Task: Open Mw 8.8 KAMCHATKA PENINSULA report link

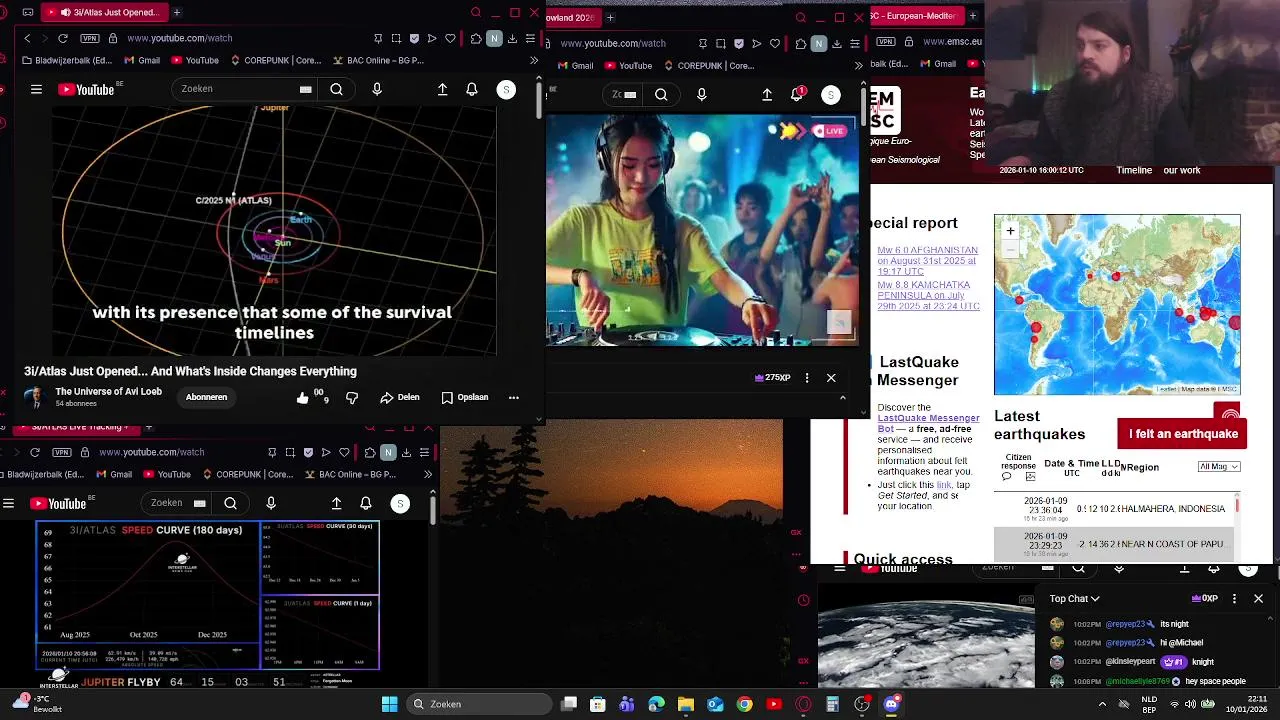Action: click(928, 295)
